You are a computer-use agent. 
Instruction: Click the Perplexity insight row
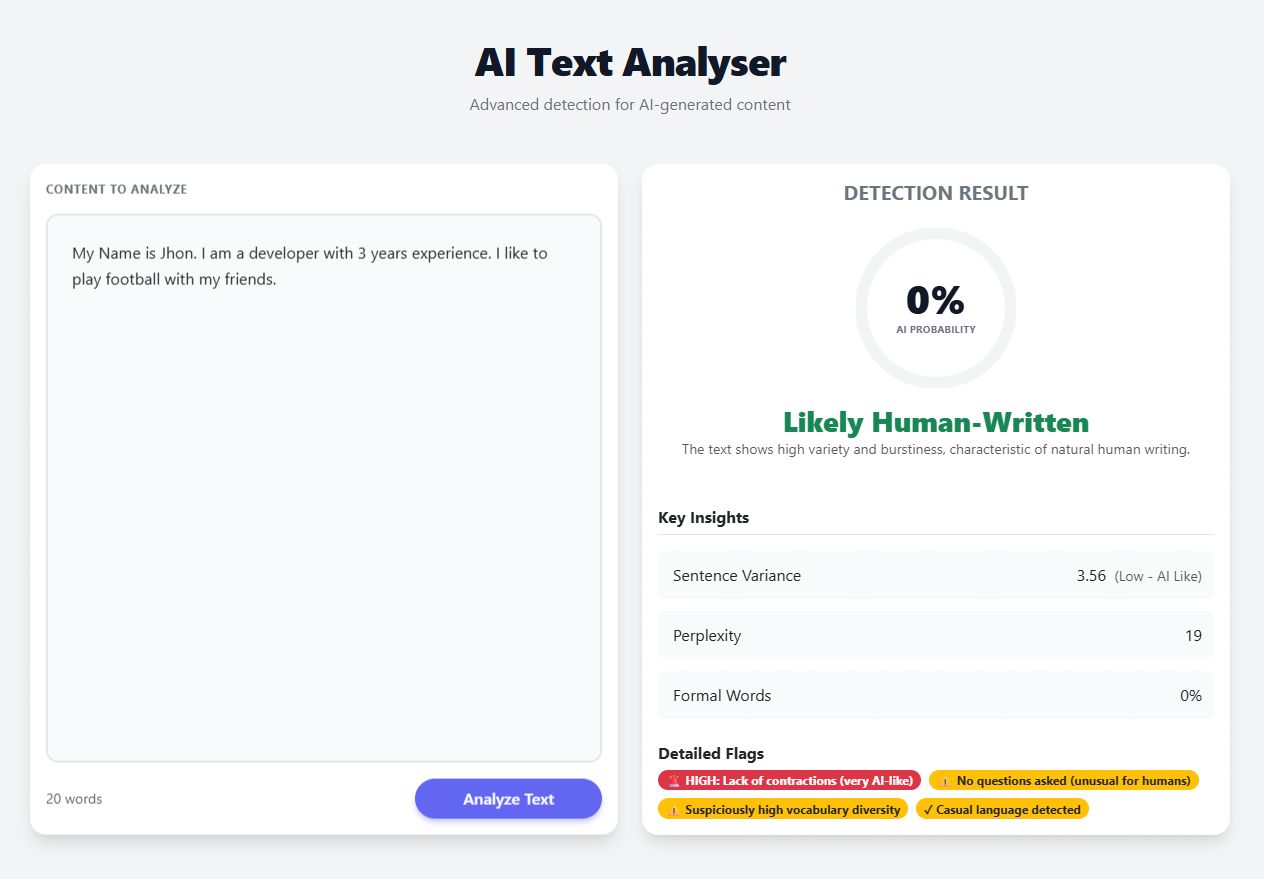935,636
